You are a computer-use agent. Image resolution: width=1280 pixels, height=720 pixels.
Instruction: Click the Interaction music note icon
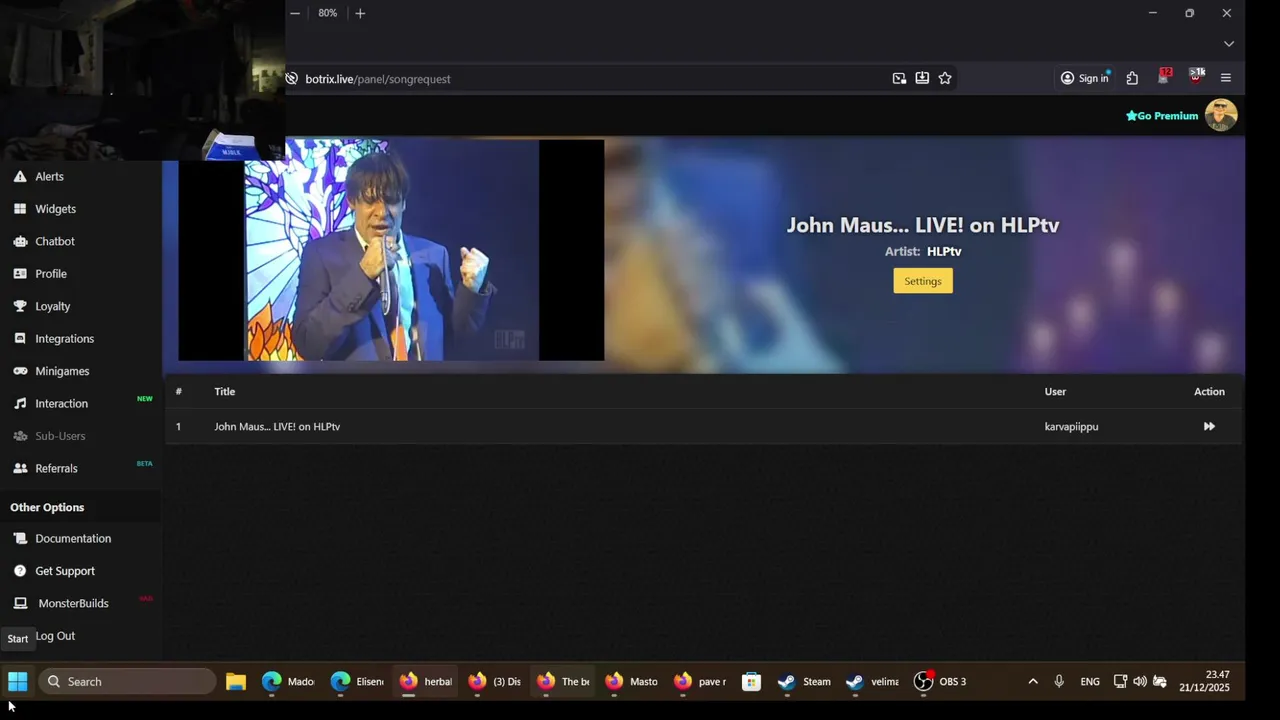[x=20, y=404]
